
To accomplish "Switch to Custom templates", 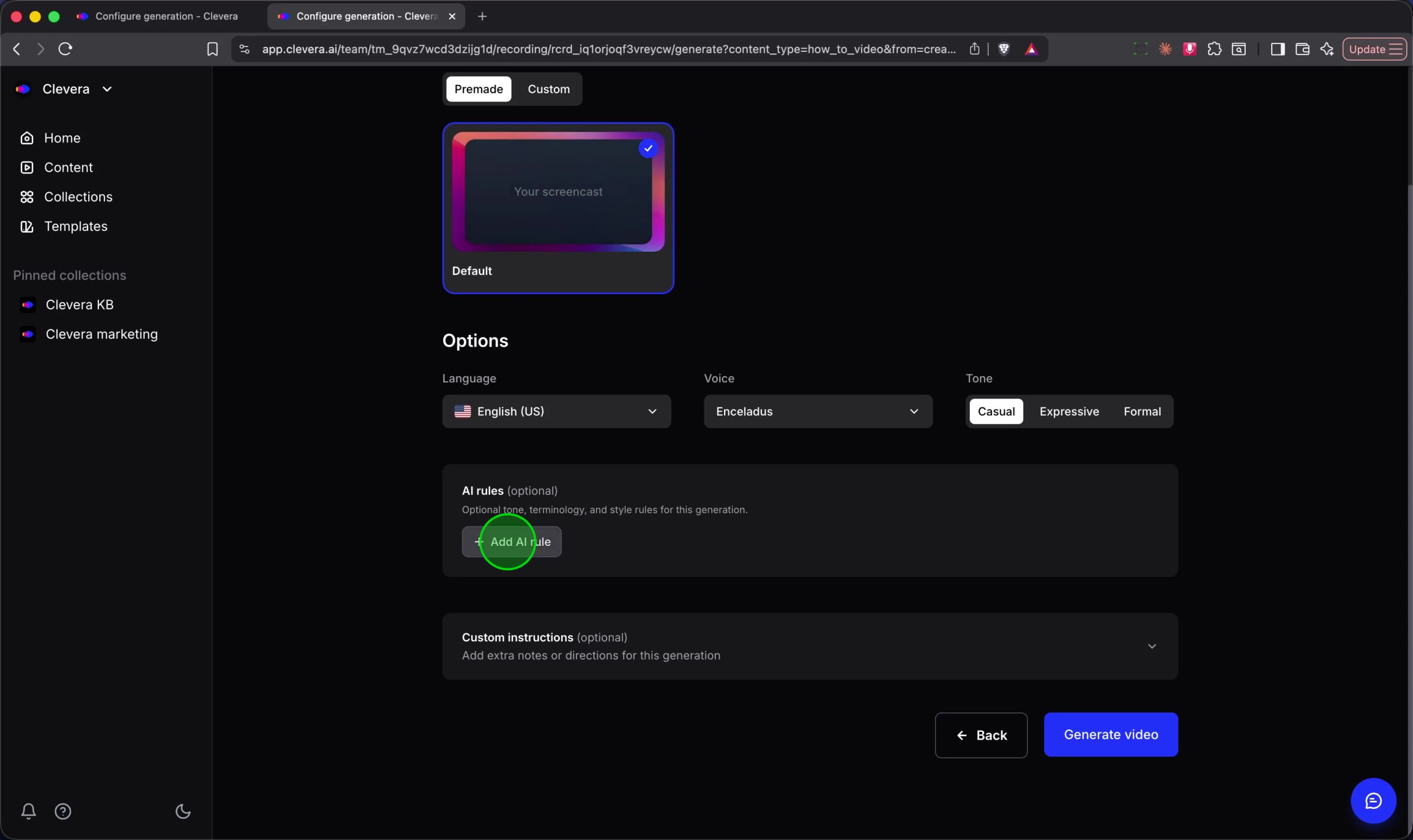I will [549, 89].
